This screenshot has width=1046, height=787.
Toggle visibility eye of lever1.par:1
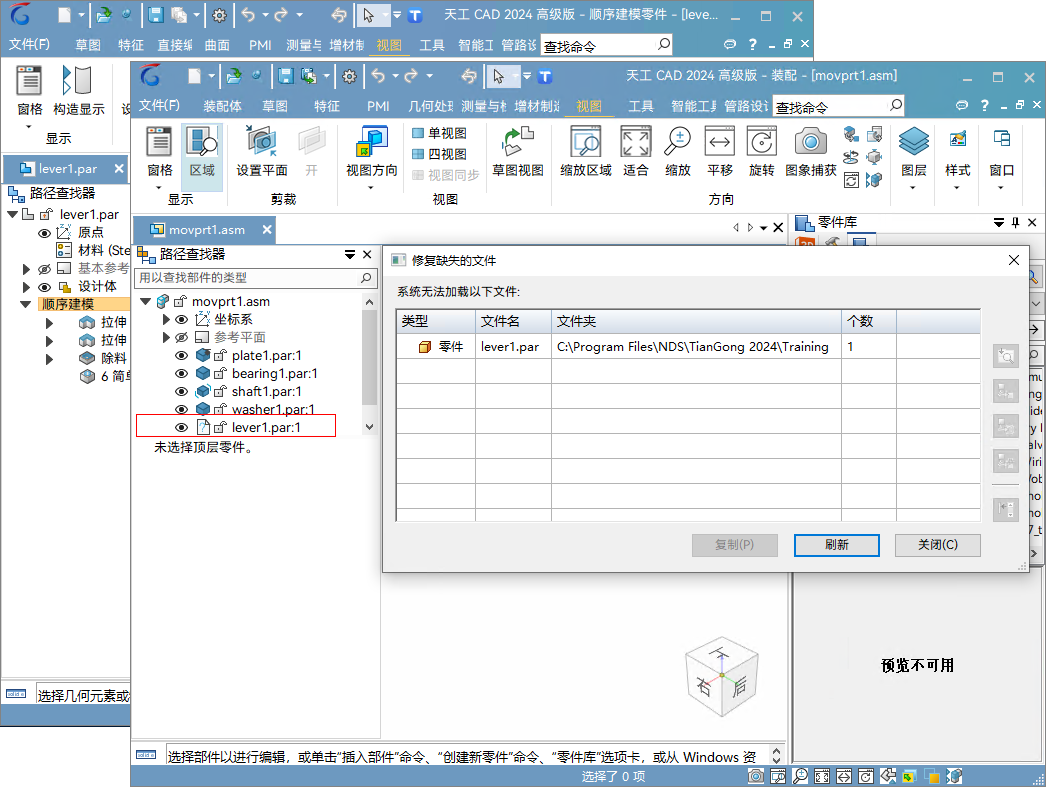click(181, 428)
